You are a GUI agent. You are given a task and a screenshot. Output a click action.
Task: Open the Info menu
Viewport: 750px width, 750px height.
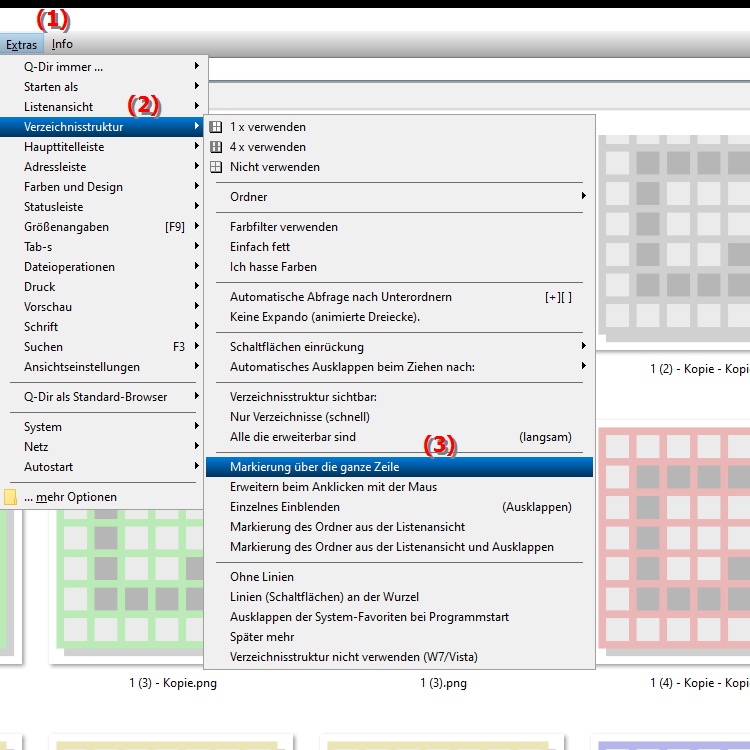(62, 44)
